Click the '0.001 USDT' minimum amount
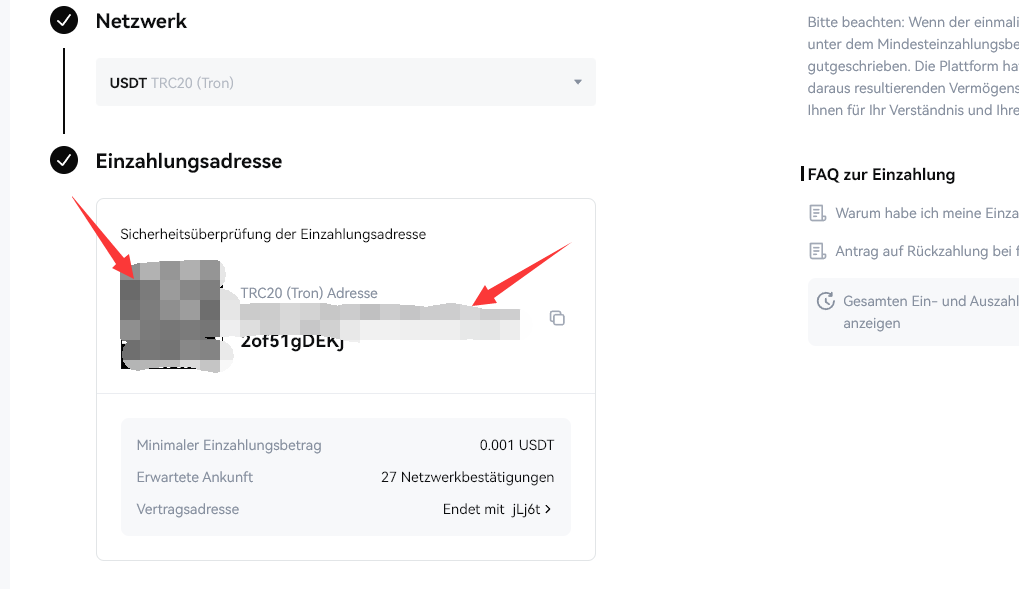This screenshot has width=1019, height=589. 516,445
